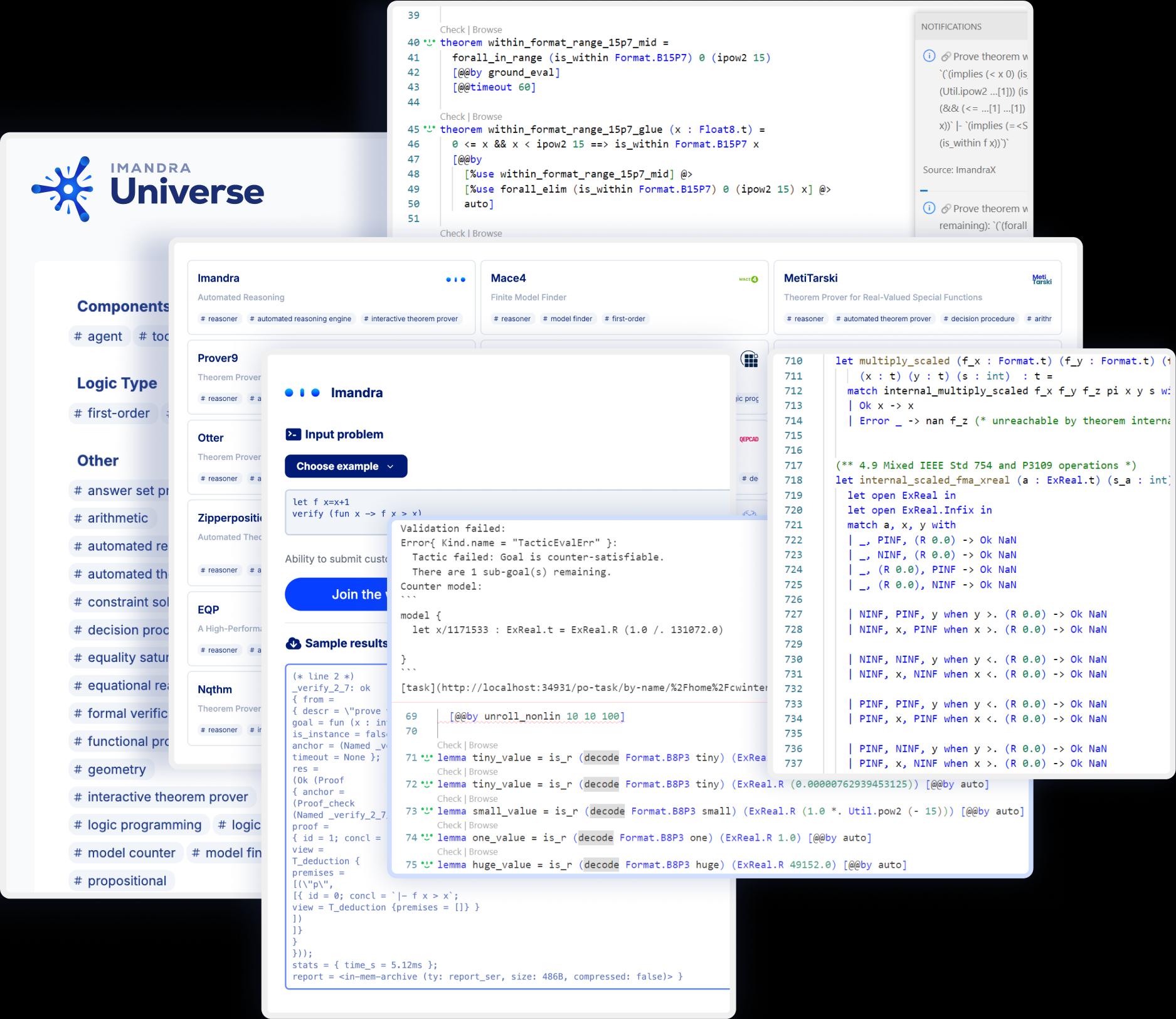The image size is (1176, 1019).
Task: Toggle the '# first-order' logic type tag
Action: 113,413
